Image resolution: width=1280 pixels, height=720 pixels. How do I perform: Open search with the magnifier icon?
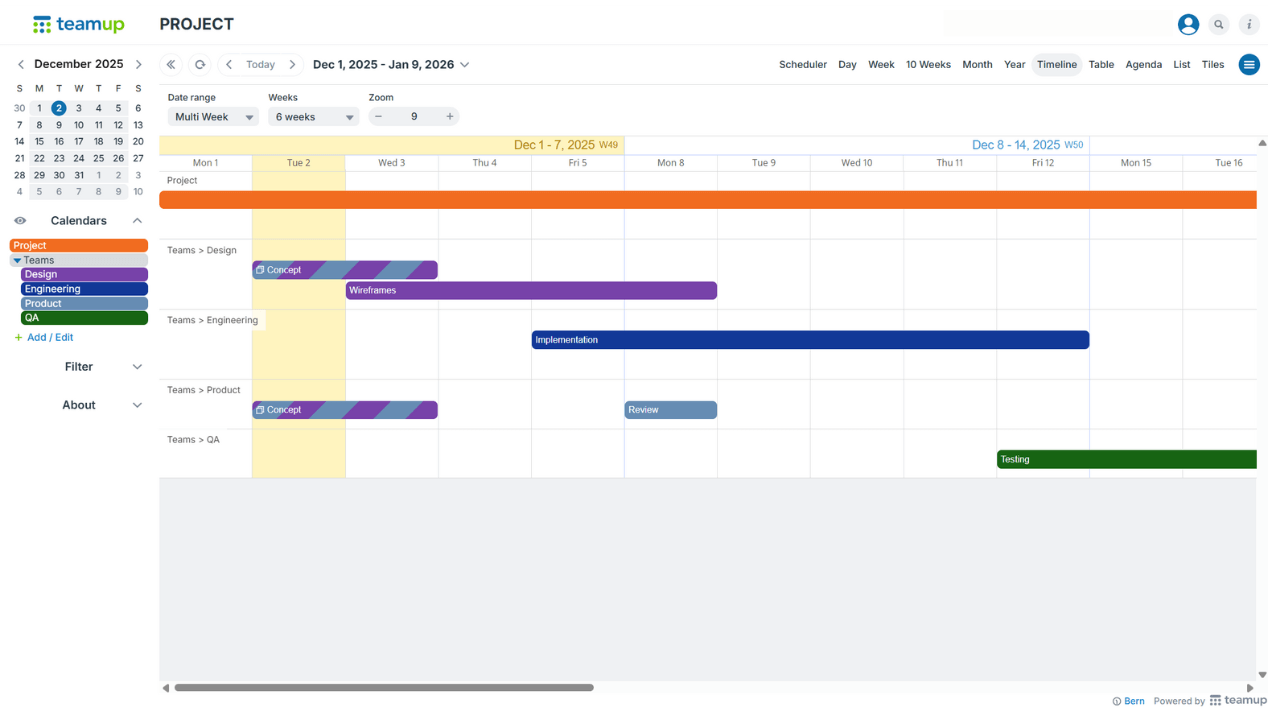pyautogui.click(x=1219, y=25)
